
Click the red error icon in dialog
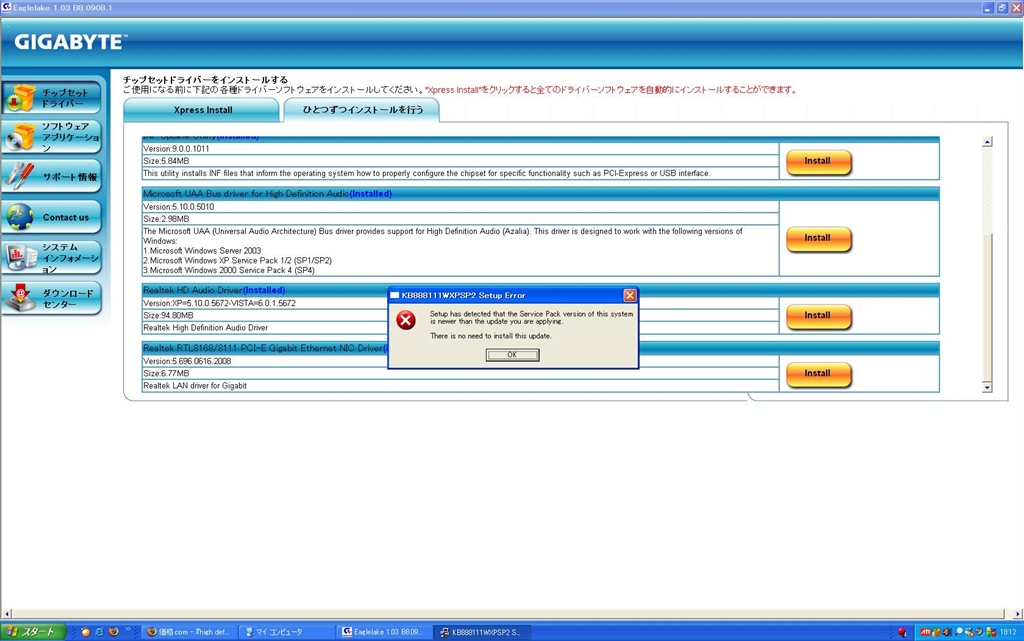coord(406,320)
